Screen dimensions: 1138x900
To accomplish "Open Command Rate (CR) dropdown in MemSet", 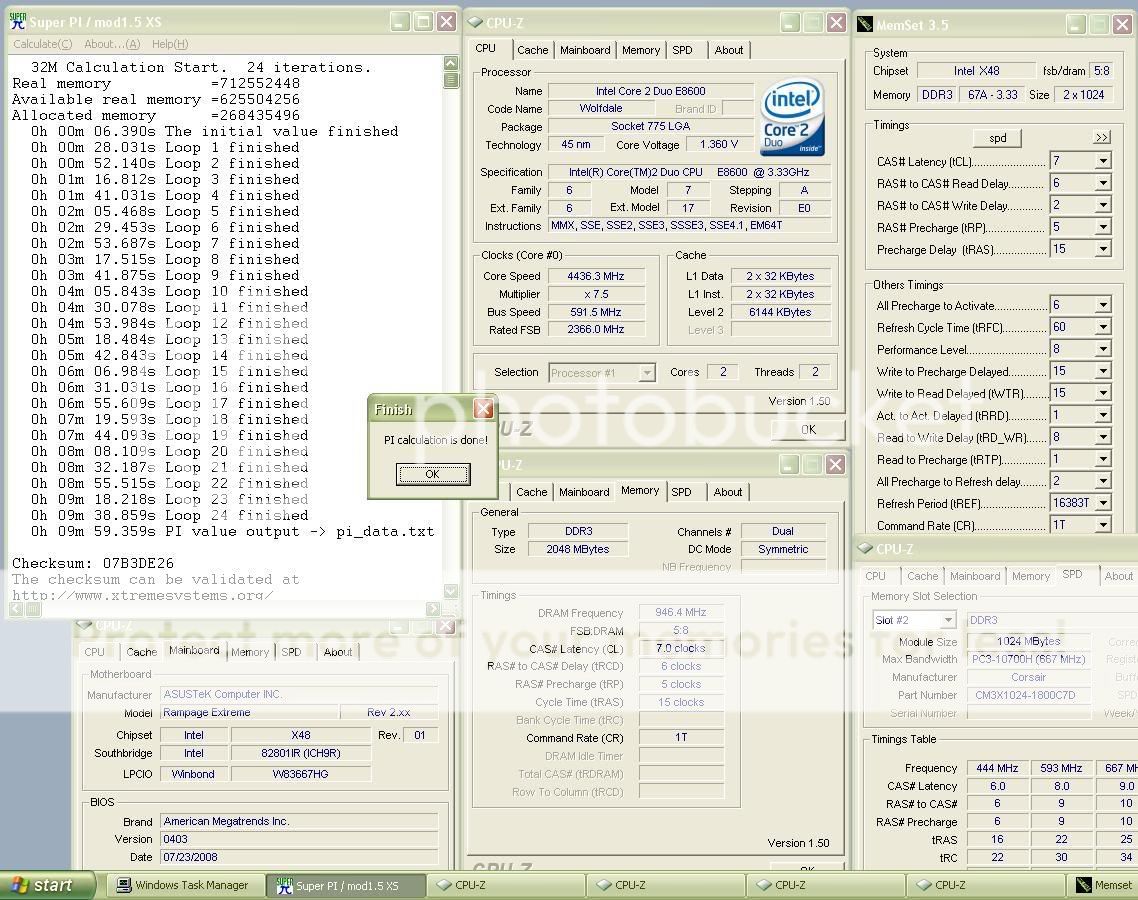I will point(1102,524).
